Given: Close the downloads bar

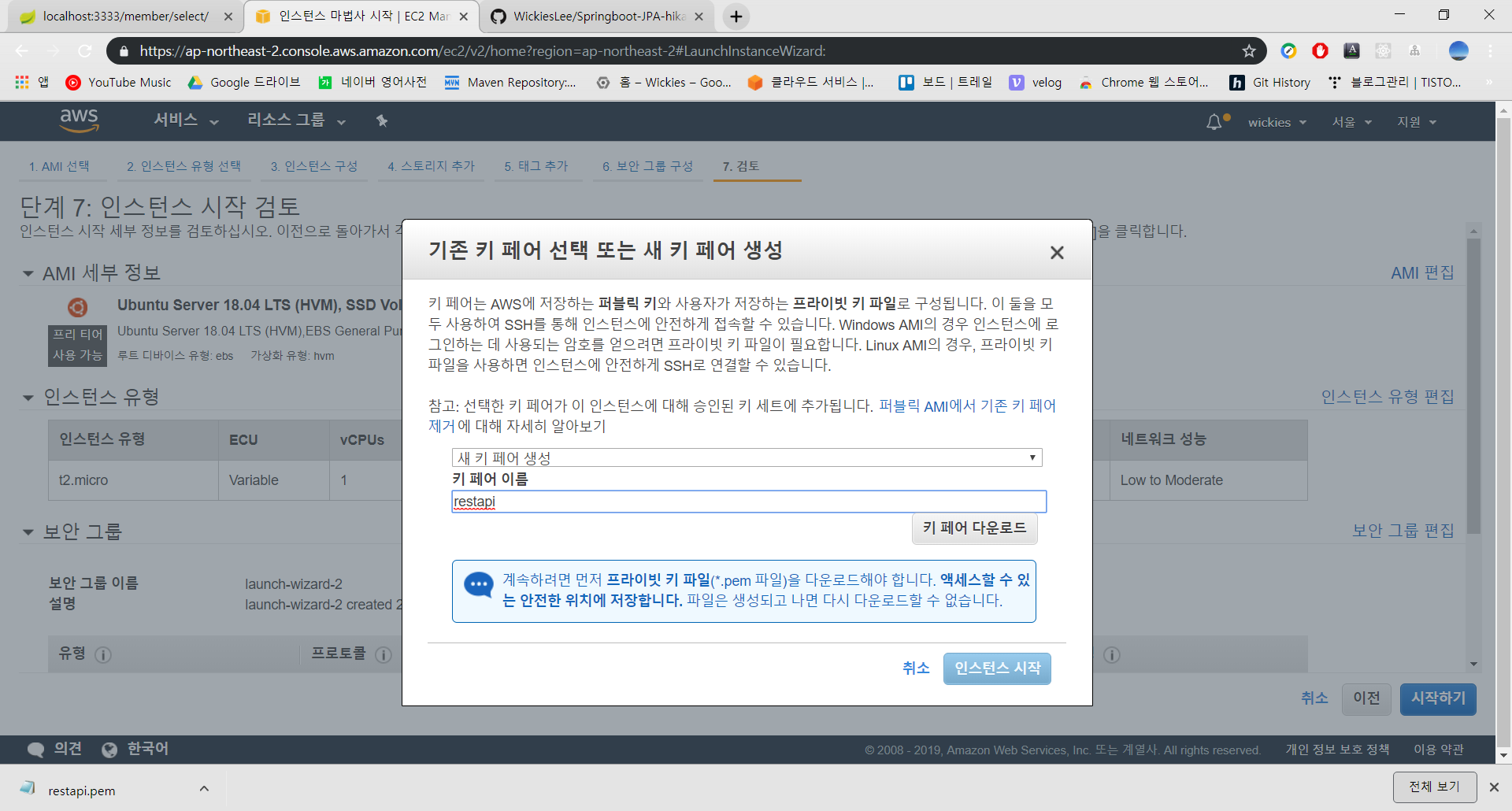Looking at the screenshot, I should tap(1494, 787).
